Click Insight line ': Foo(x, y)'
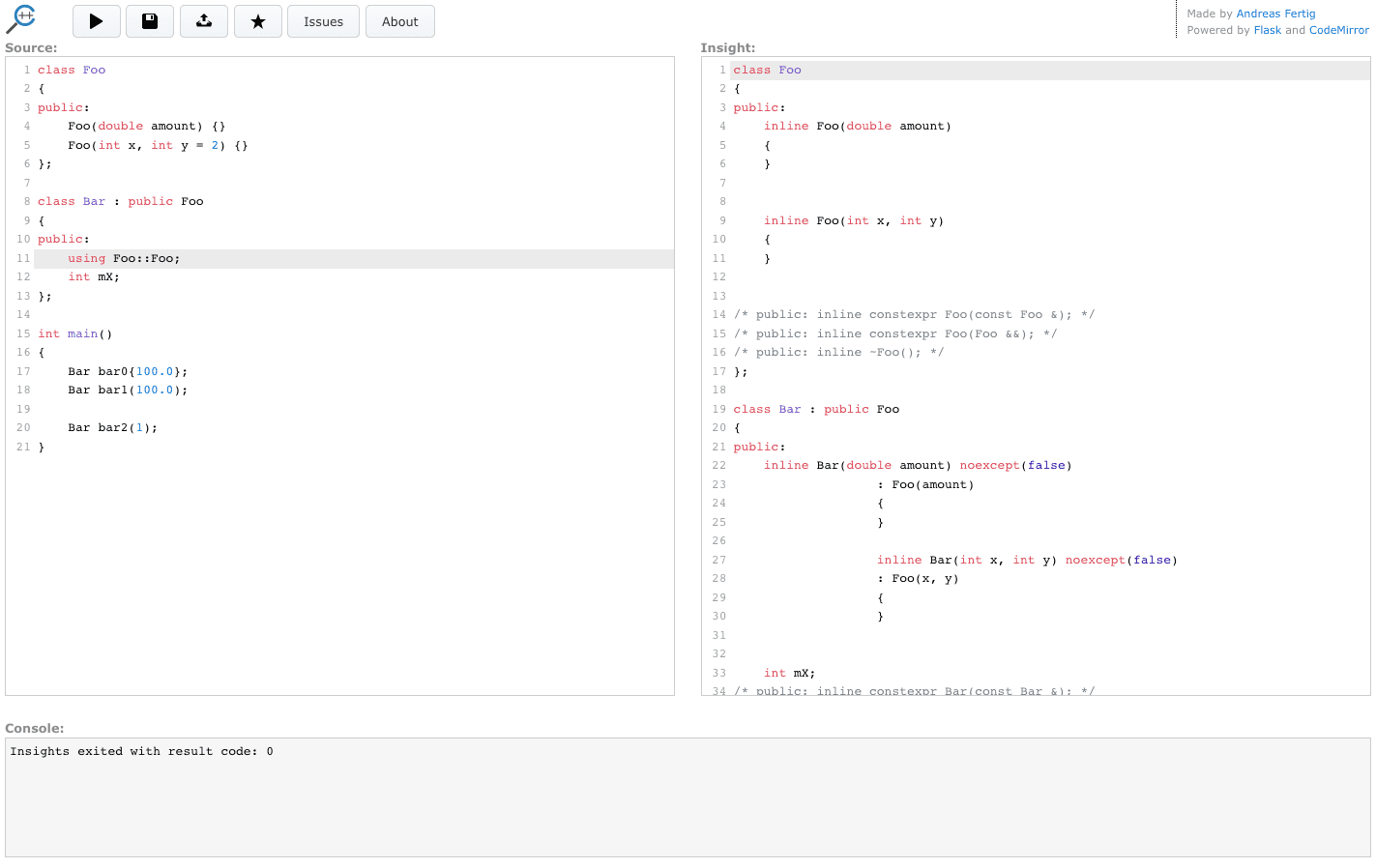Viewport: 1376px width, 868px height. click(918, 579)
